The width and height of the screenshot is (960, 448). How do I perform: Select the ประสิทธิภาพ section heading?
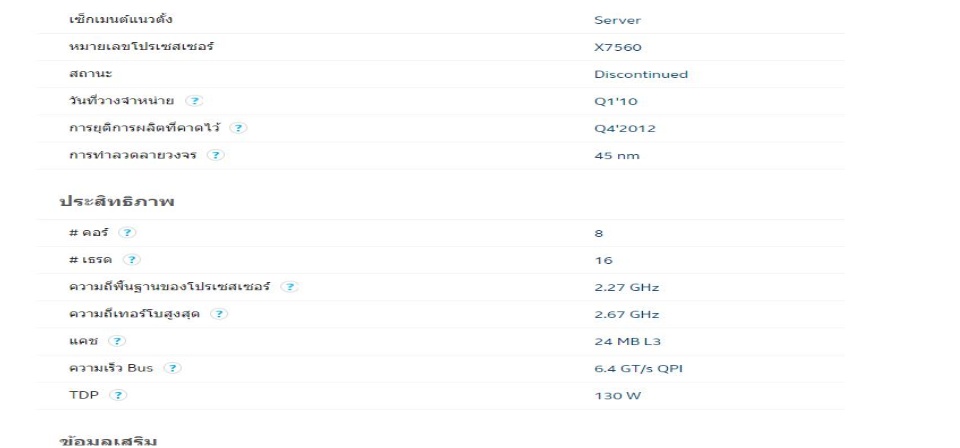coord(117,201)
